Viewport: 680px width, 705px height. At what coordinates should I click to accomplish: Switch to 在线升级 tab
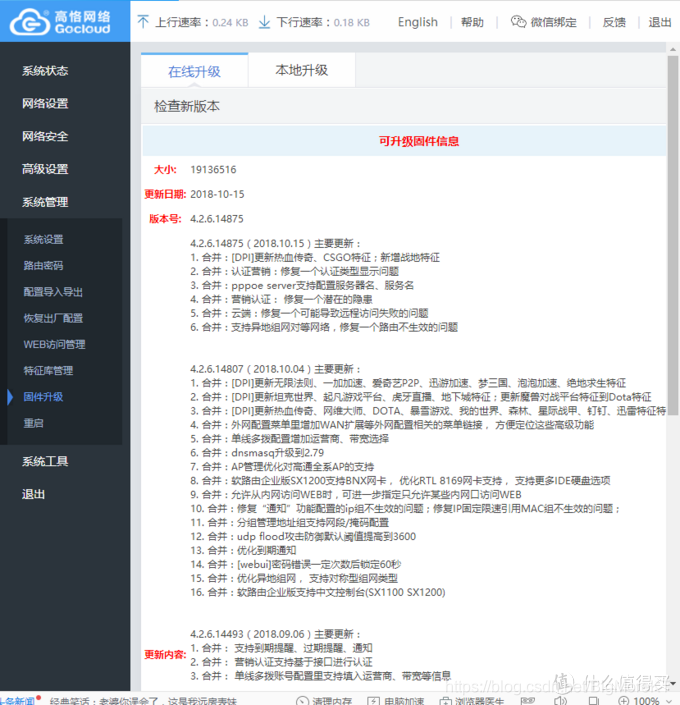click(194, 71)
